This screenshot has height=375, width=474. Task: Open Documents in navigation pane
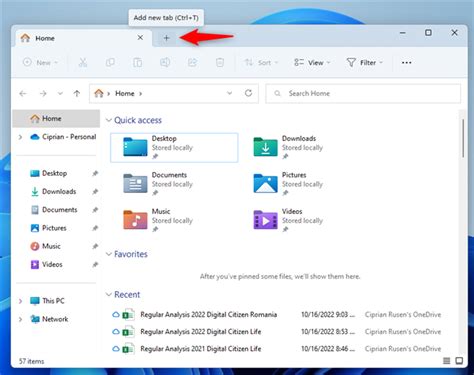click(x=54, y=210)
